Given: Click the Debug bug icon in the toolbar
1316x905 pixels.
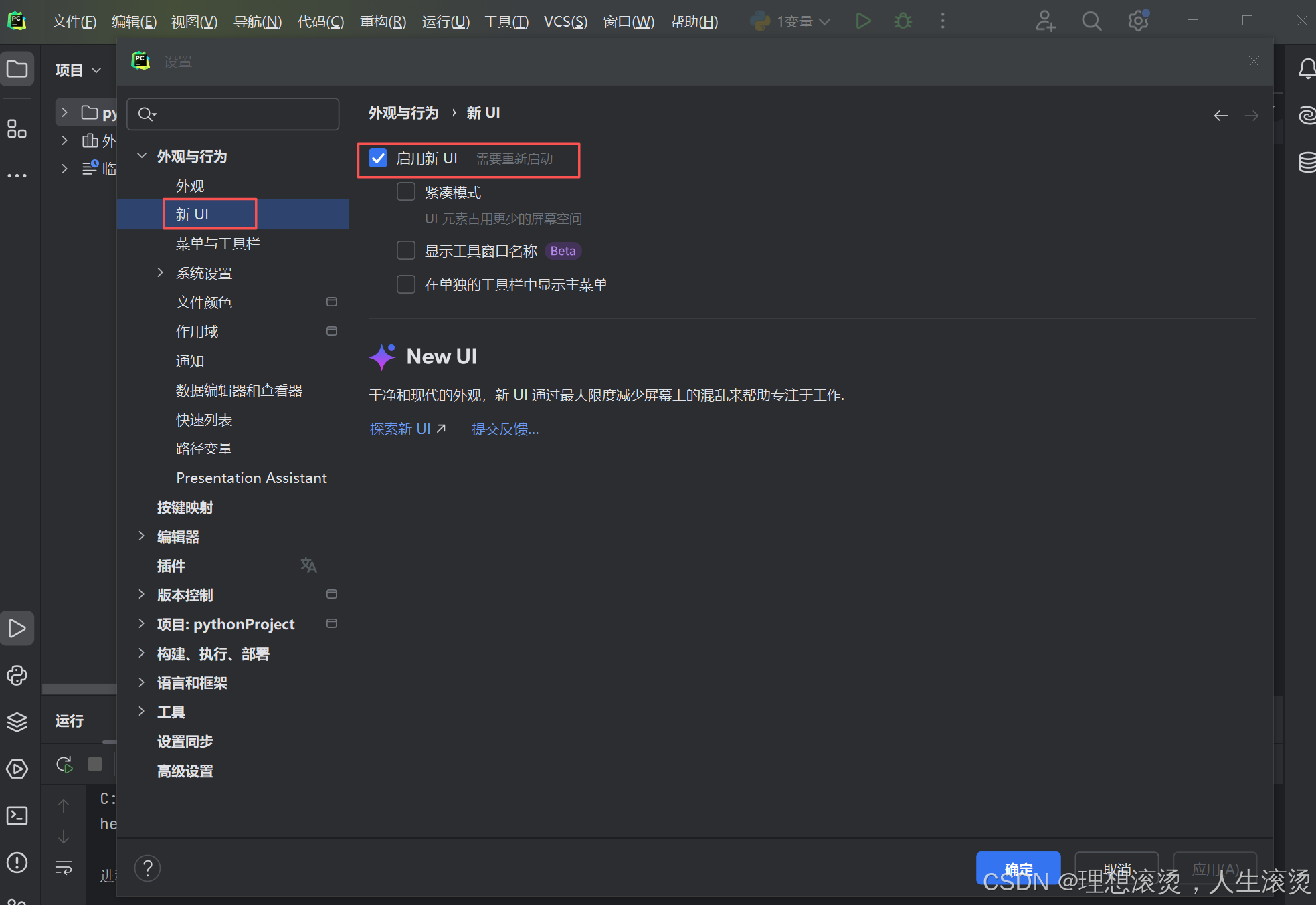Looking at the screenshot, I should click(903, 21).
